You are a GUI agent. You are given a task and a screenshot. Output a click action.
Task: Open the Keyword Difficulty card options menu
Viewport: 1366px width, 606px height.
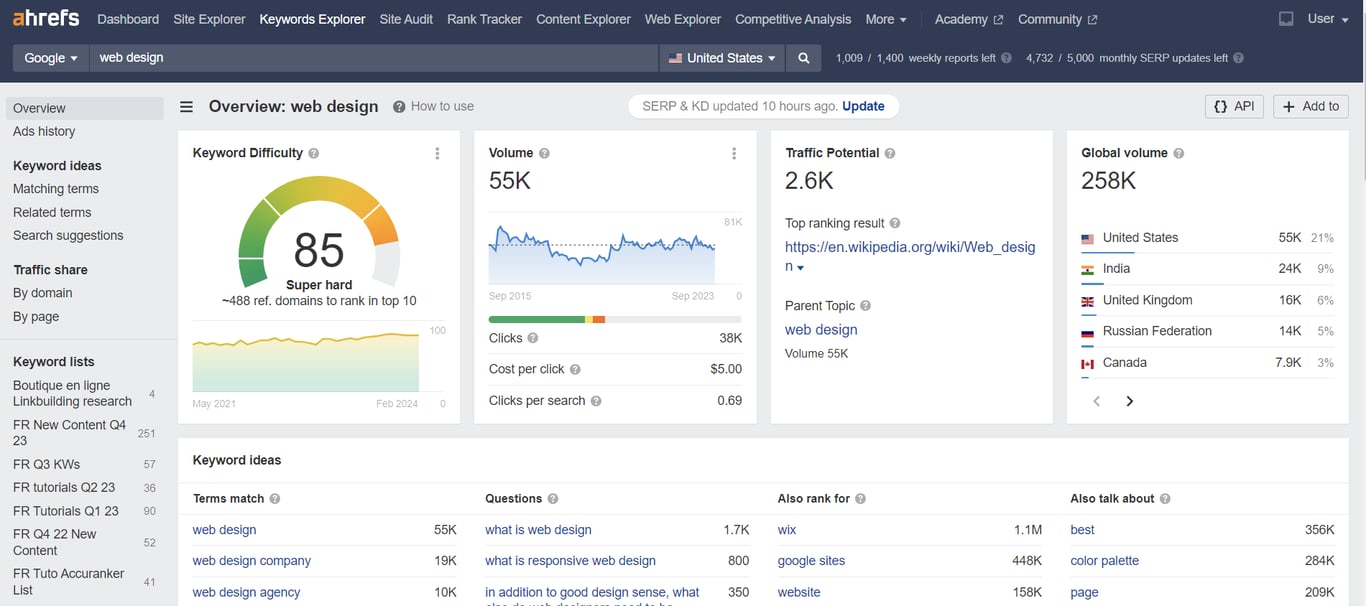point(437,153)
